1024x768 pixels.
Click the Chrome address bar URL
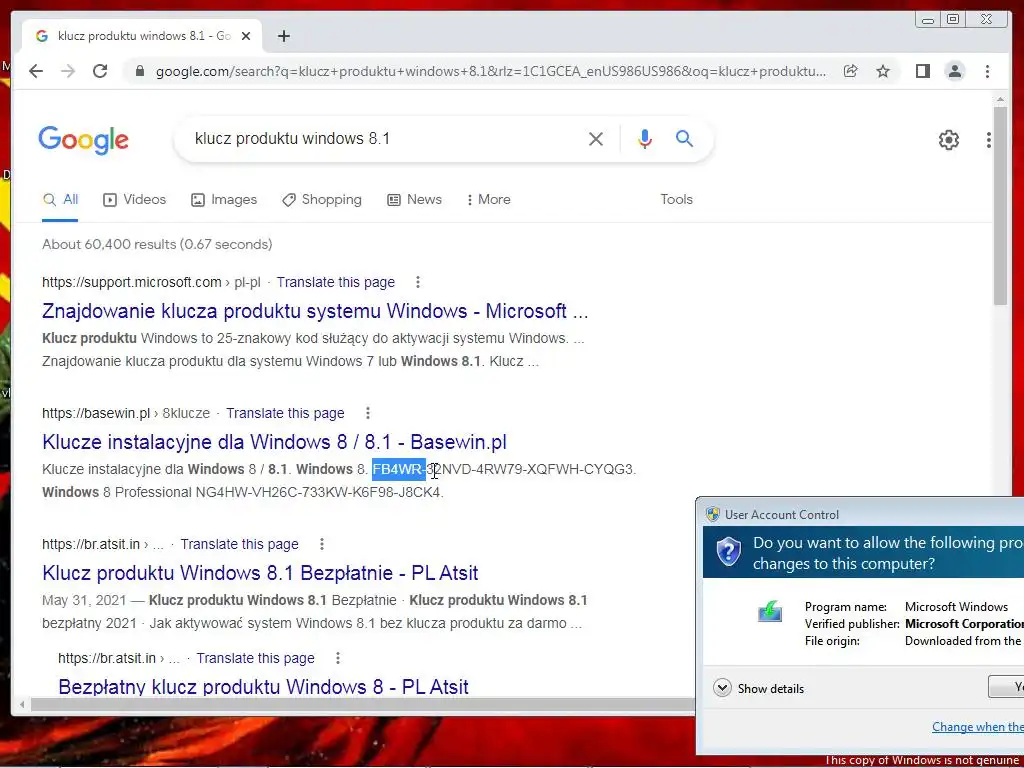[x=490, y=71]
